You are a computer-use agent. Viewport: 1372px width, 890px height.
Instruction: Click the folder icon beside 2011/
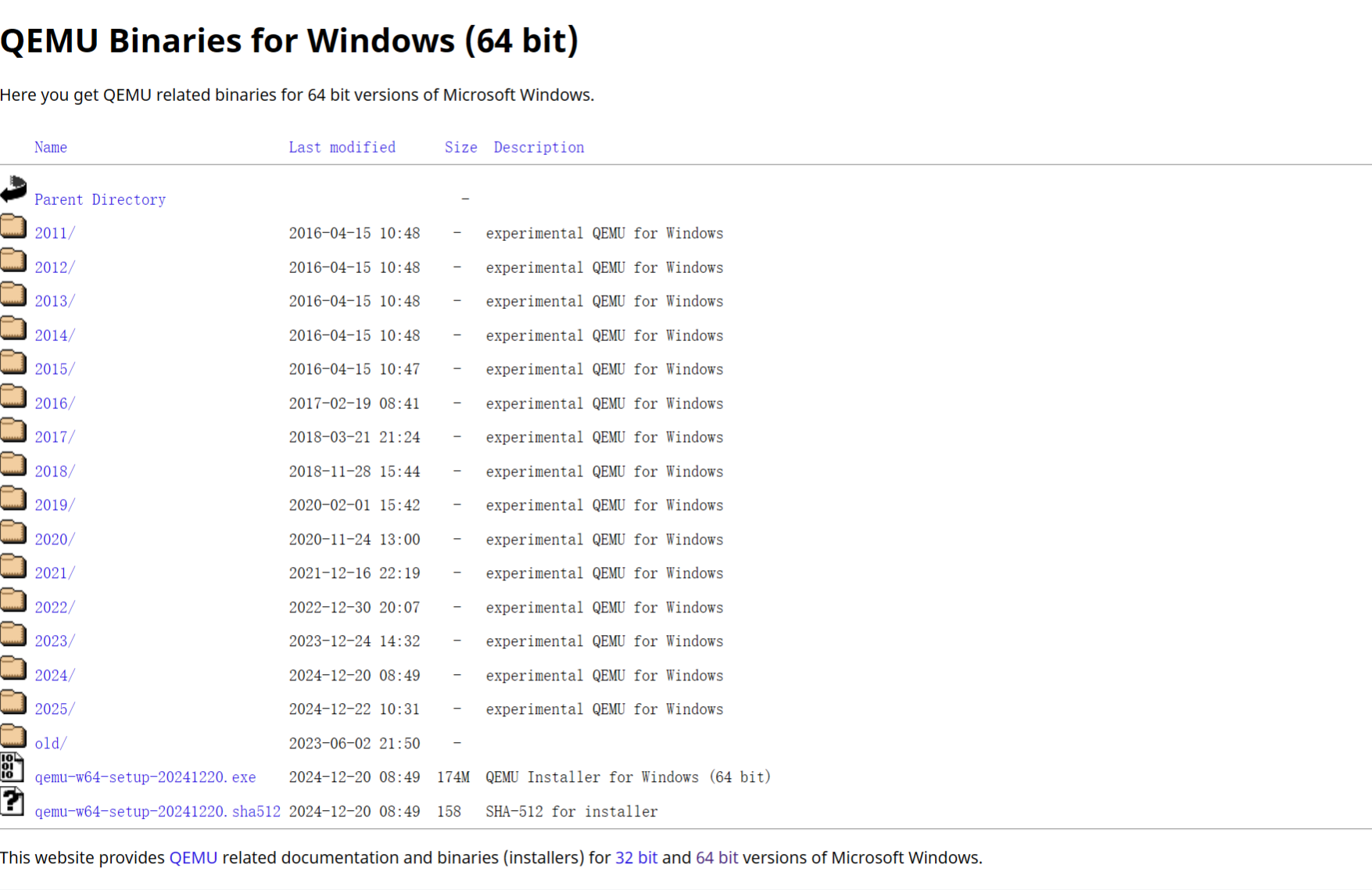tap(13, 226)
